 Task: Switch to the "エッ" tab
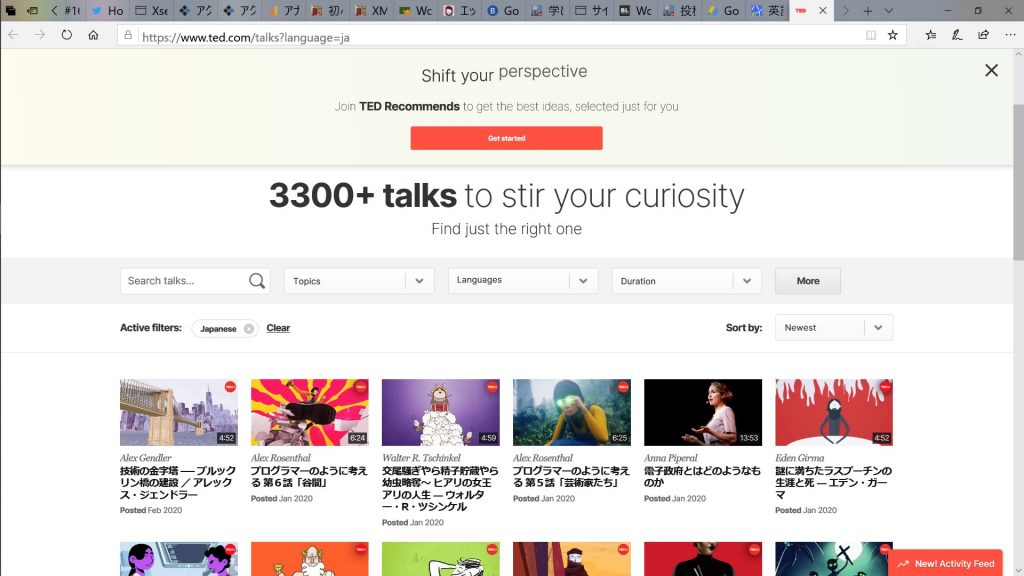[460, 10]
